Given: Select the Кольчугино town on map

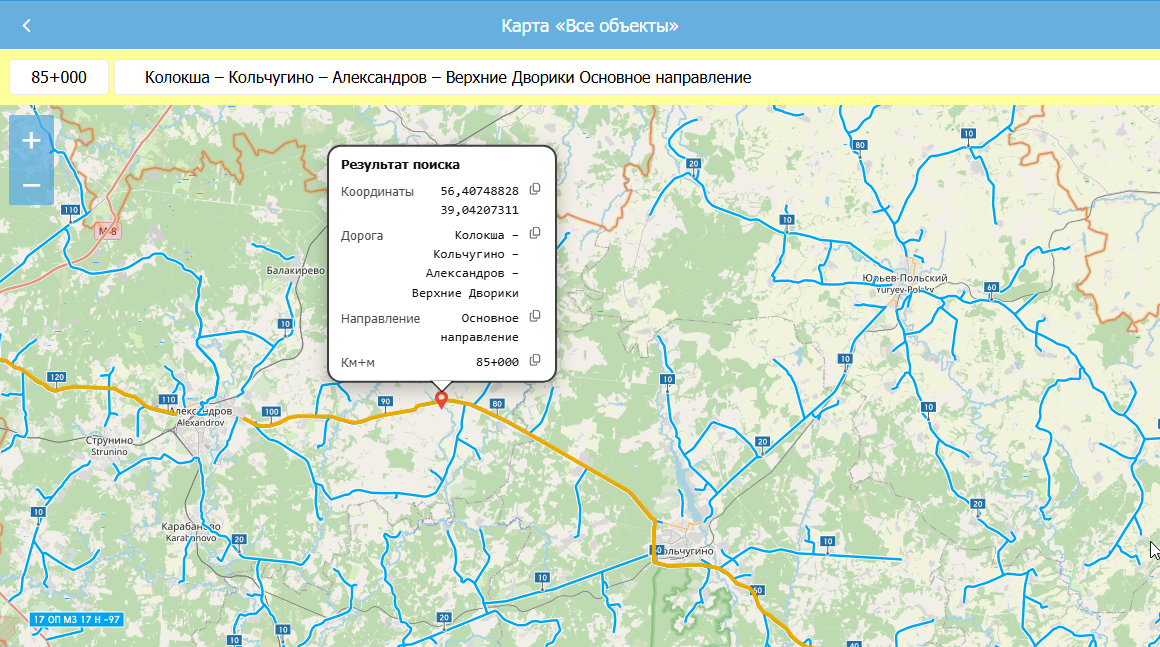Looking at the screenshot, I should tap(685, 551).
